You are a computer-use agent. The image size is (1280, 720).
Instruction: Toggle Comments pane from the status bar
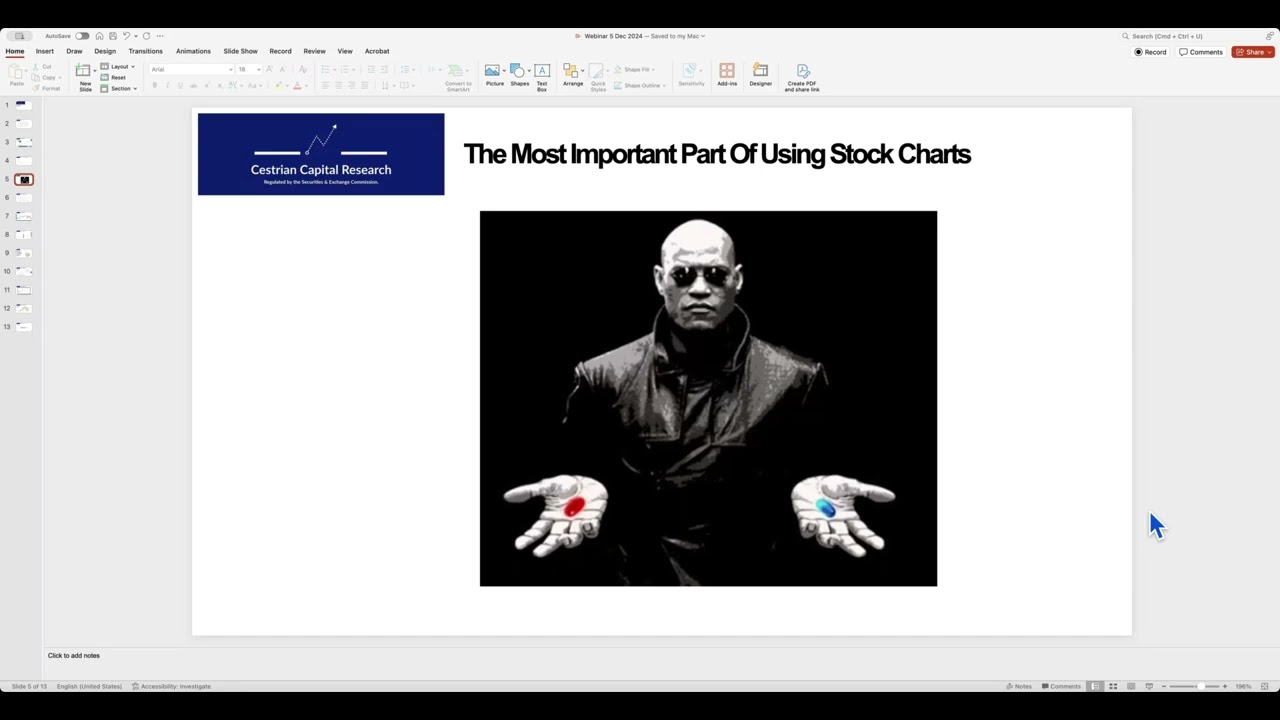point(1062,686)
